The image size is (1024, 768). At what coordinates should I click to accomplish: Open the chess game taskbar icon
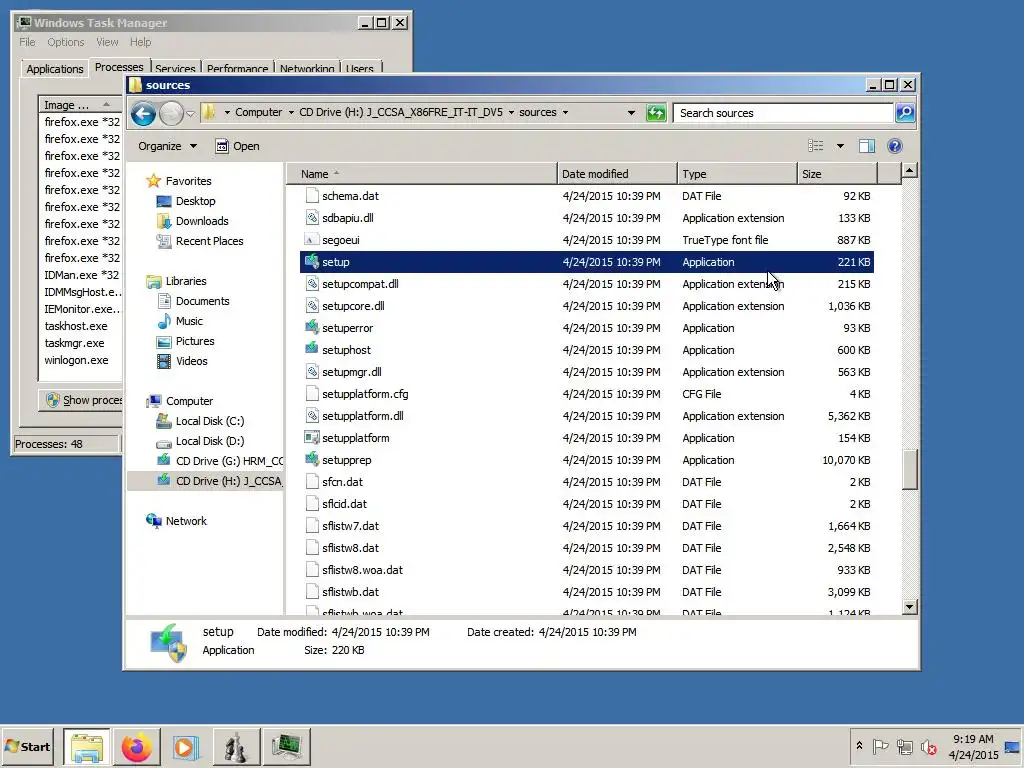coord(236,746)
